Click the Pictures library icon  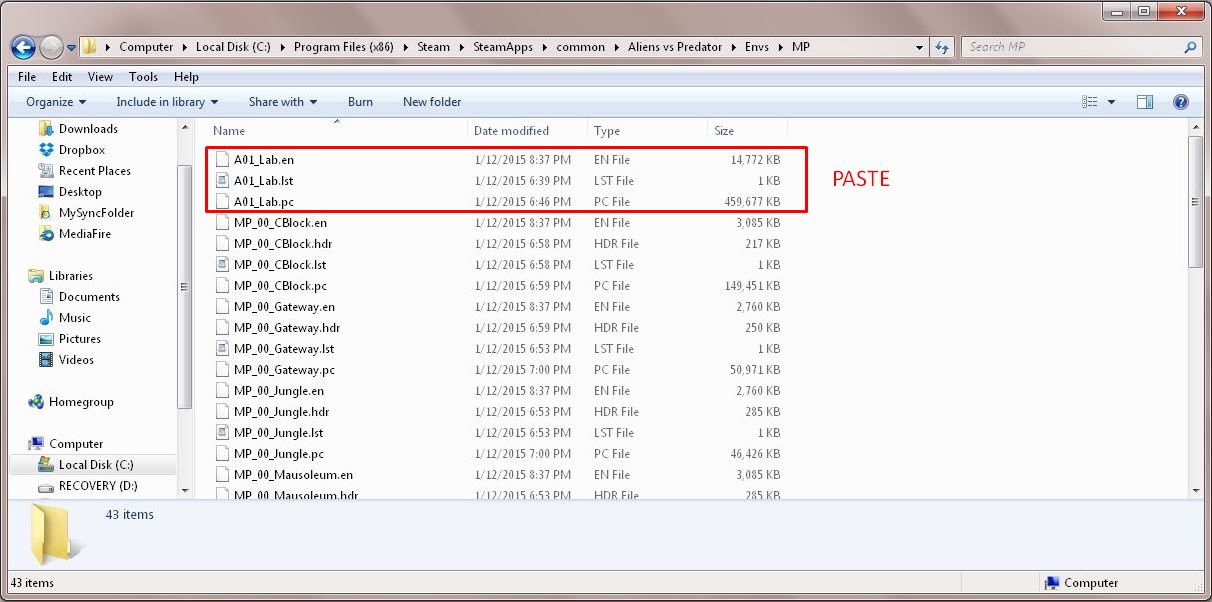pos(45,339)
